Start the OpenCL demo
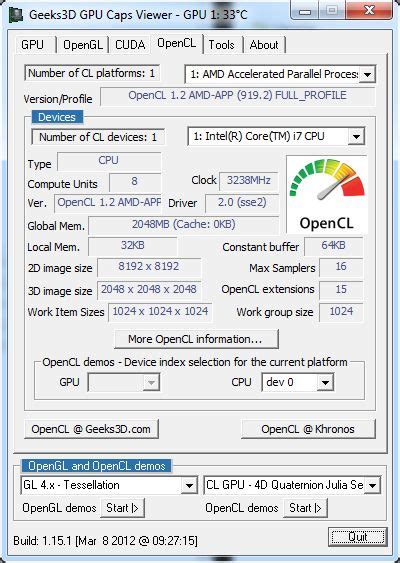 tap(305, 508)
